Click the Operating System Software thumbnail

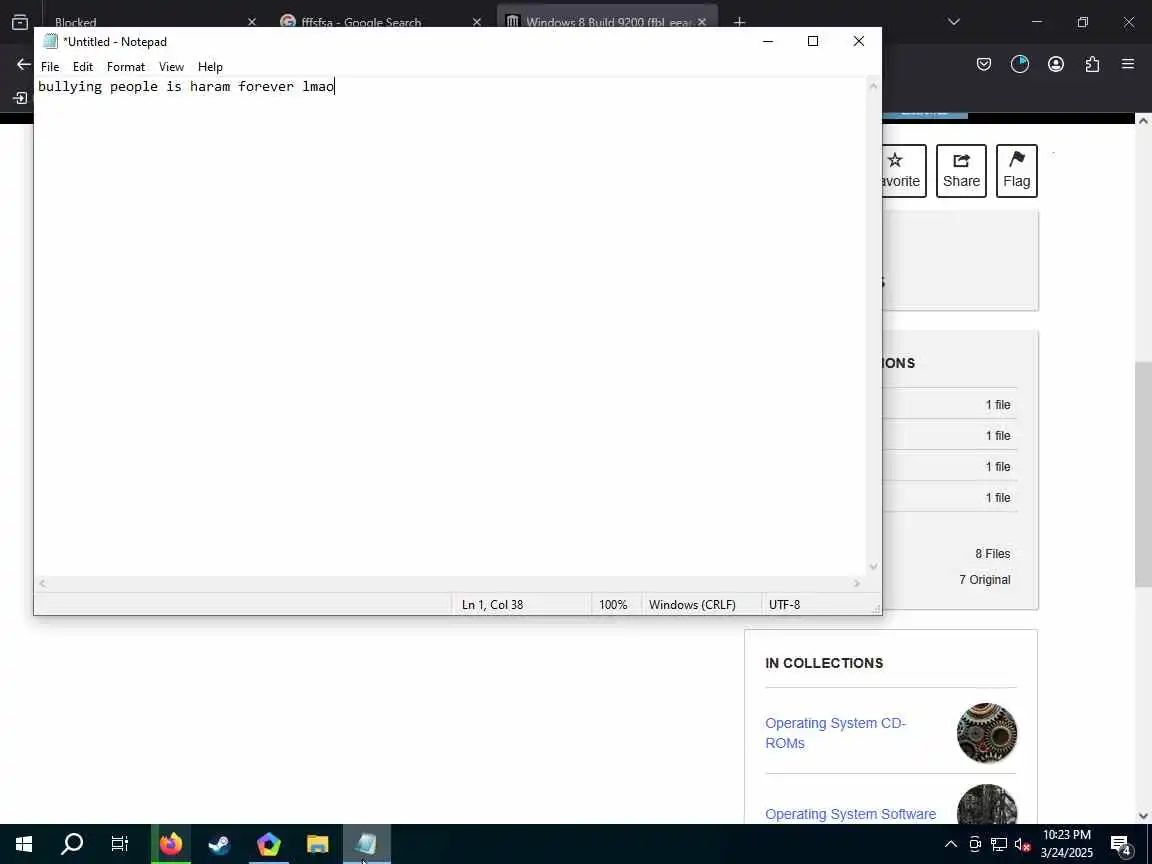pyautogui.click(x=987, y=804)
